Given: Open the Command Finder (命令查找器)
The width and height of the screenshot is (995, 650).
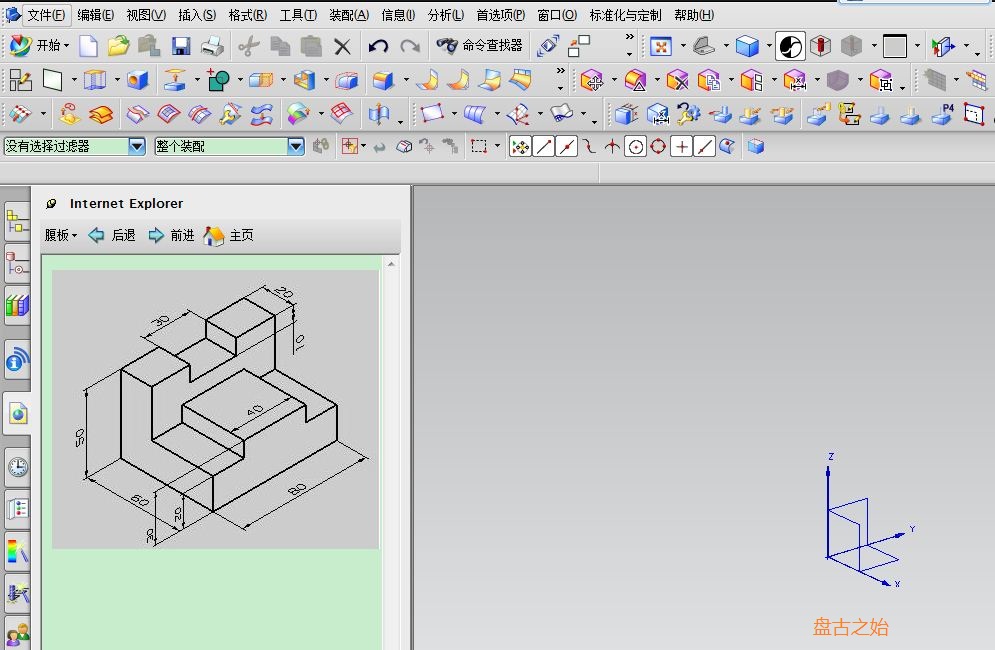Looking at the screenshot, I should pyautogui.click(x=480, y=46).
